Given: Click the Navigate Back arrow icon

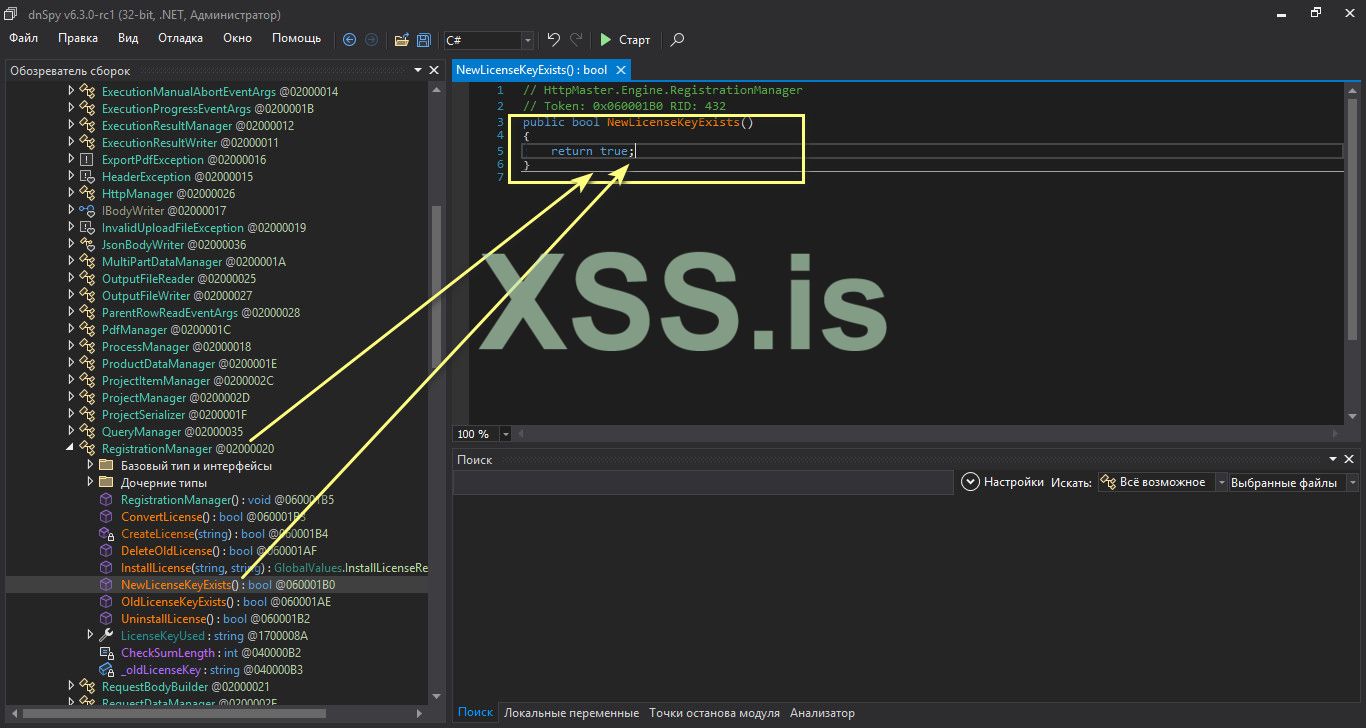Looking at the screenshot, I should [349, 40].
